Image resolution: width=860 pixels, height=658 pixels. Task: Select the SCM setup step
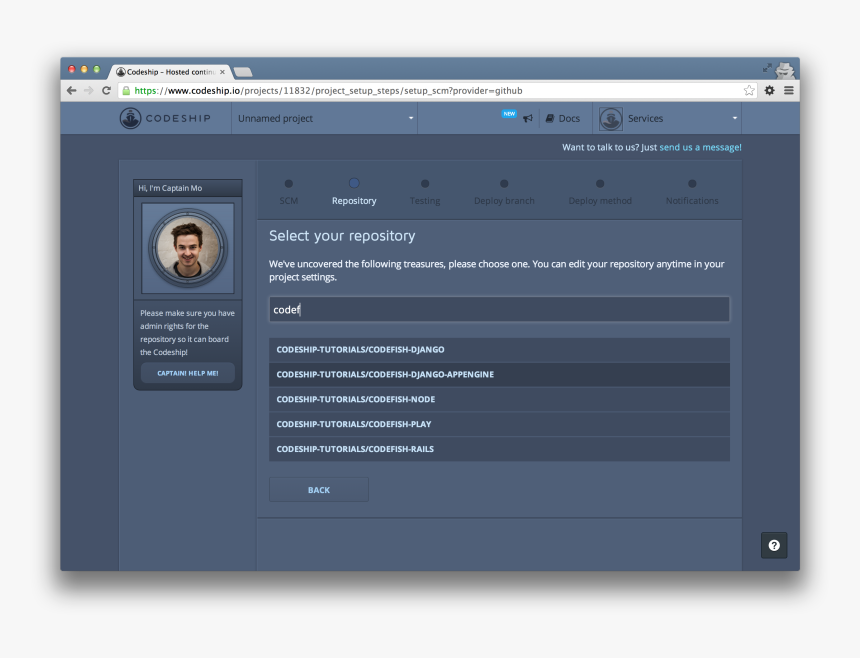point(288,192)
